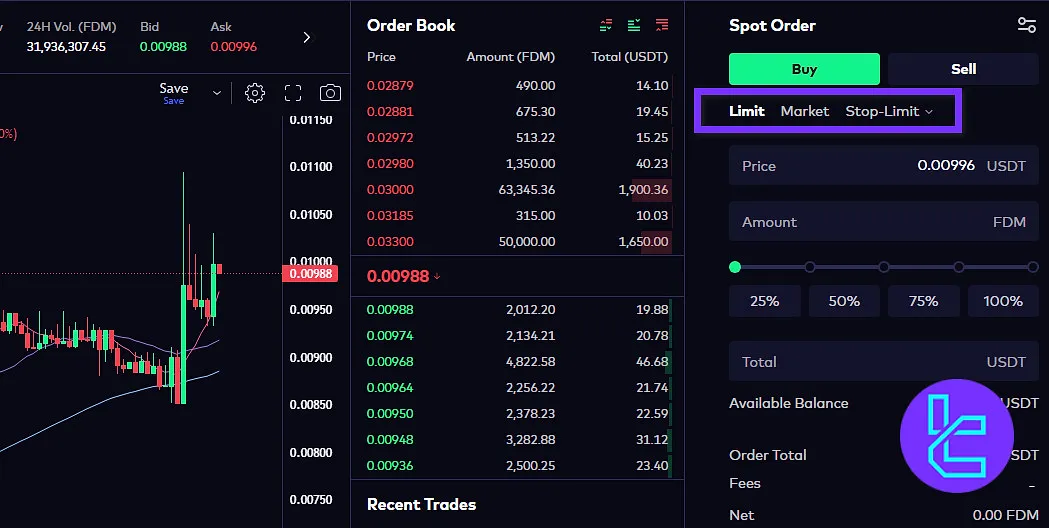Click the right arrow beside Ask price

(x=306, y=38)
